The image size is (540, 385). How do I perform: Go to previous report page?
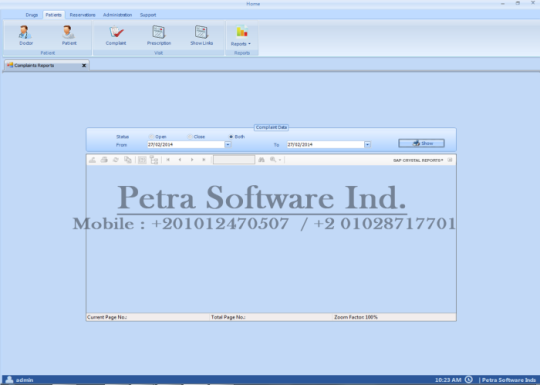[x=180, y=160]
